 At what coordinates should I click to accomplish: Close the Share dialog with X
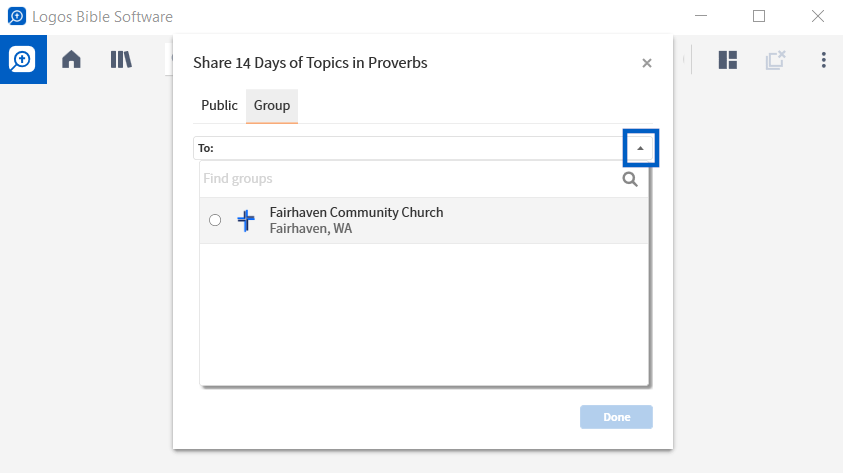pos(647,63)
